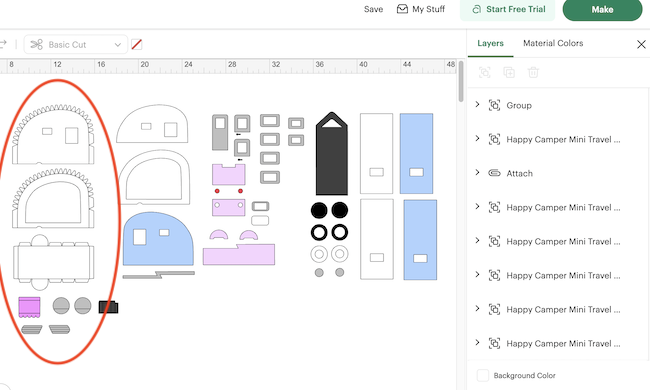This screenshot has height=390, width=650.
Task: Select the gray lightning stripe shape
Action: pyautogui.click(x=159, y=275)
